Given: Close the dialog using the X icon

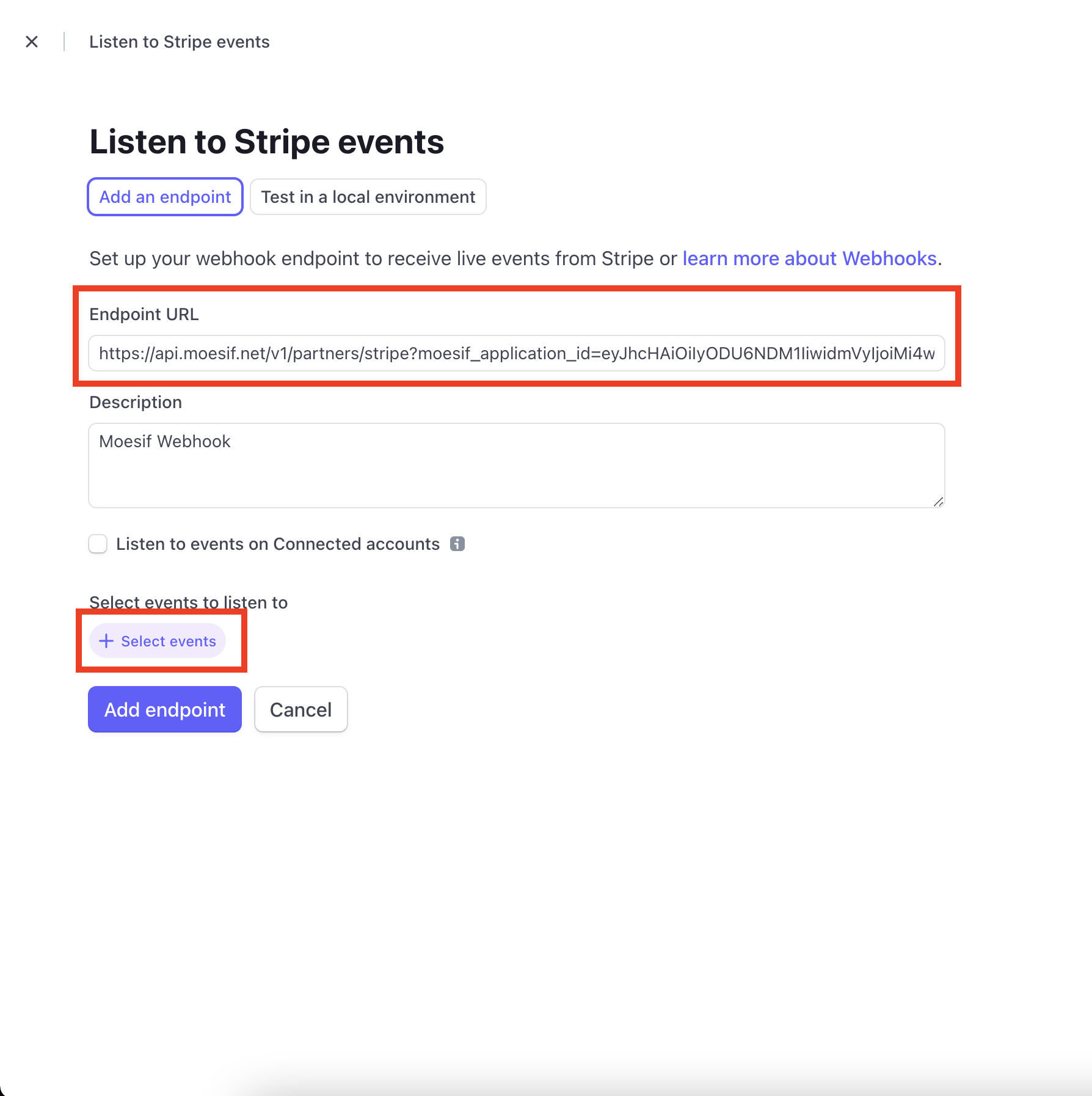Looking at the screenshot, I should click(x=32, y=42).
